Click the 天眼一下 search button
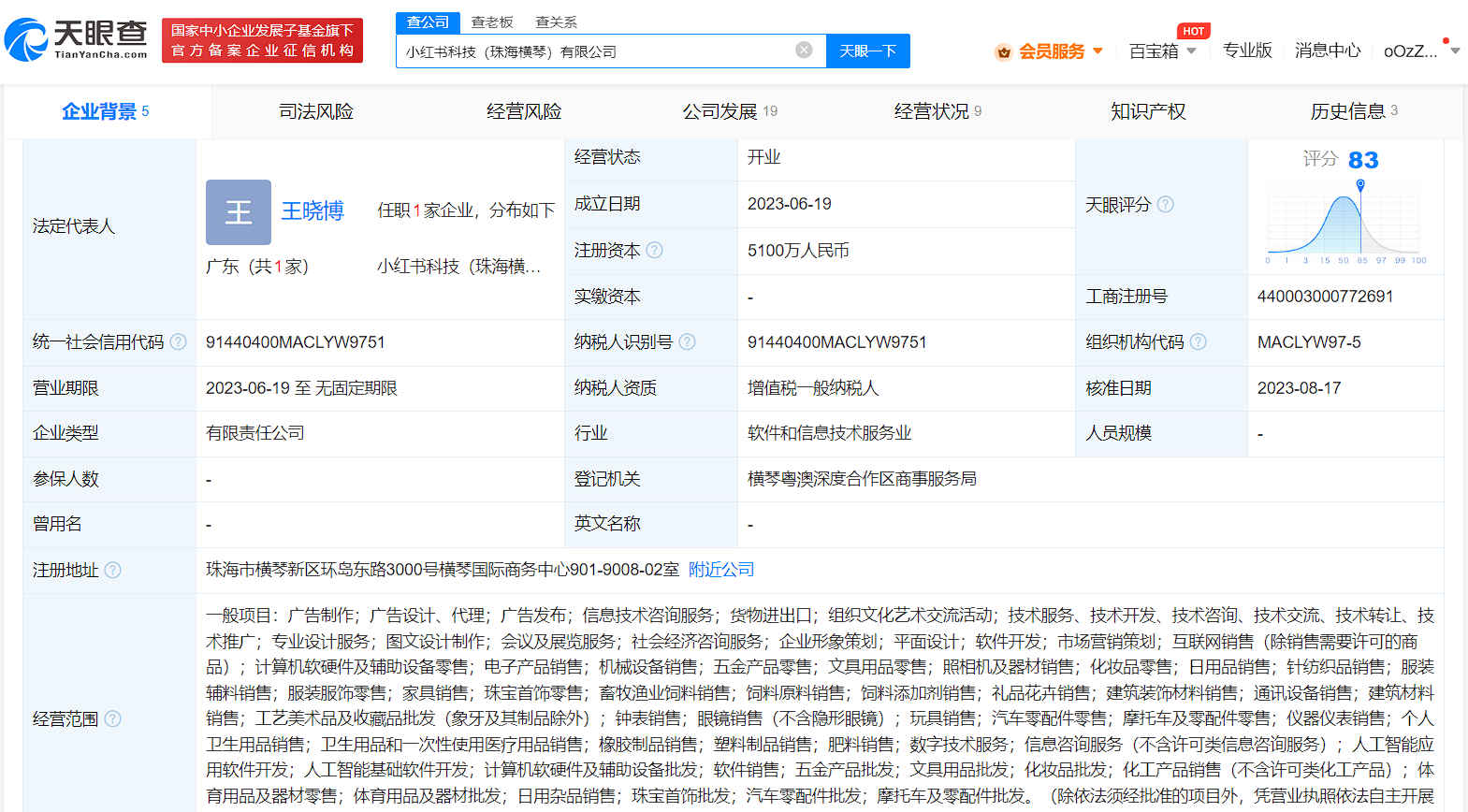Image resolution: width=1468 pixels, height=812 pixels. [867, 51]
